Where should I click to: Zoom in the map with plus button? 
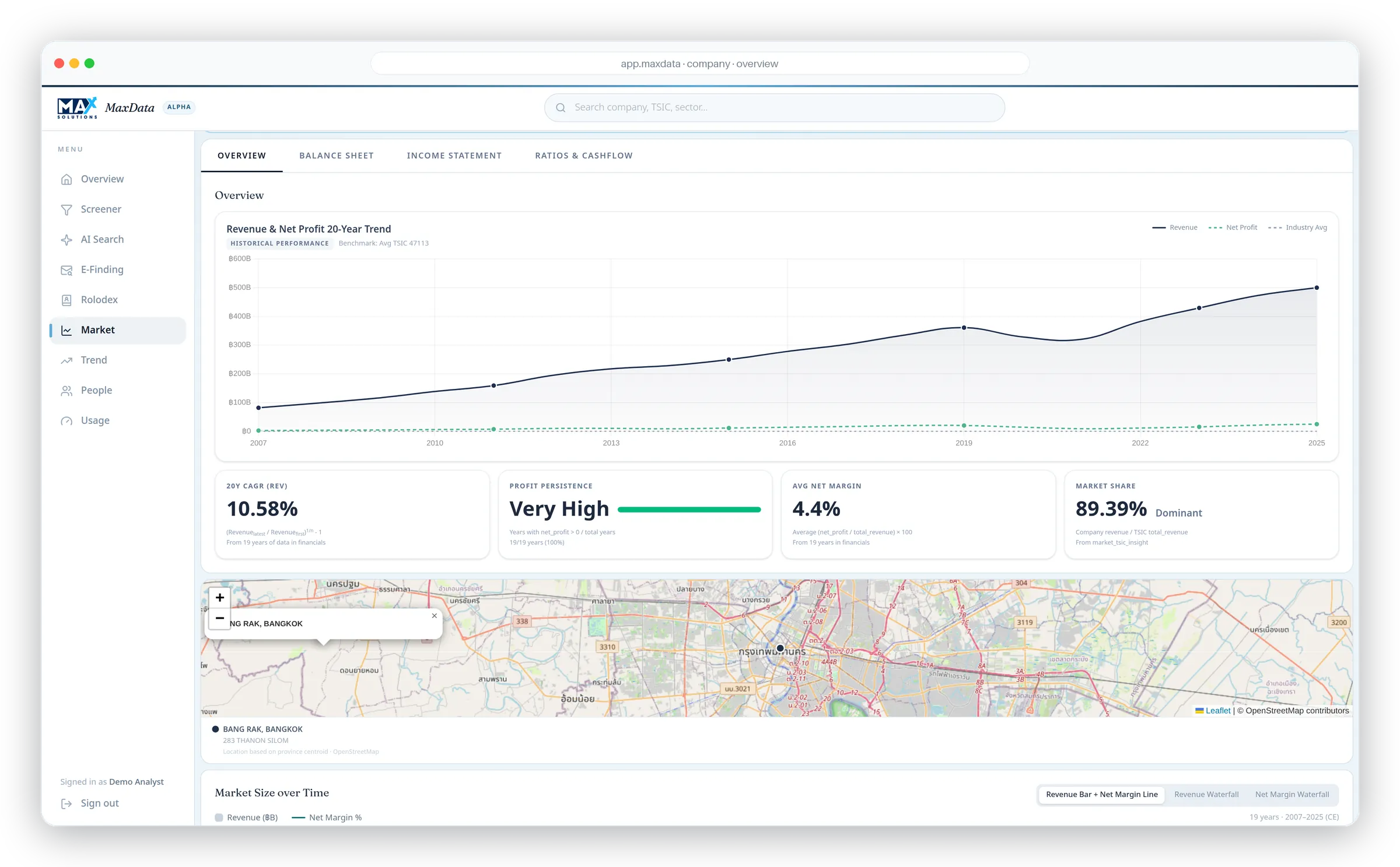(x=220, y=598)
